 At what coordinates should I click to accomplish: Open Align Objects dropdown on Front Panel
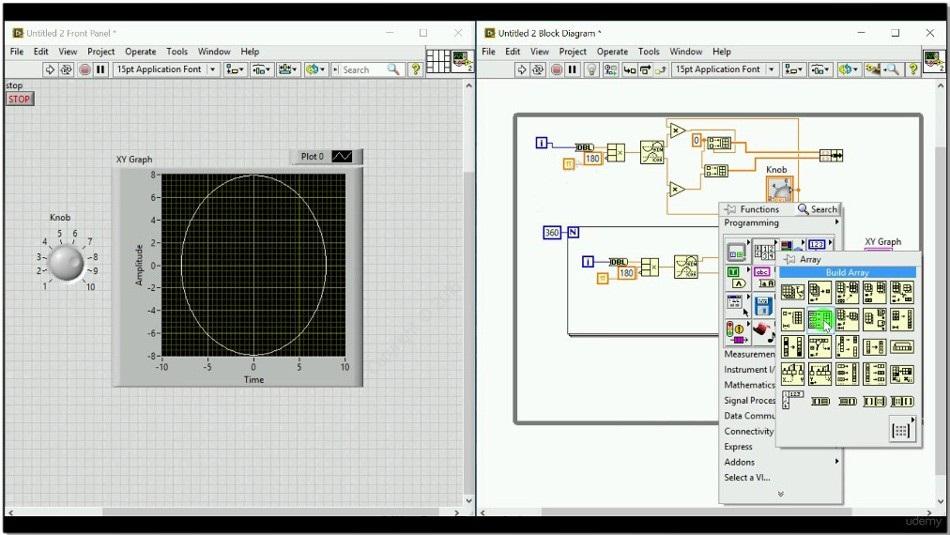click(x=234, y=70)
